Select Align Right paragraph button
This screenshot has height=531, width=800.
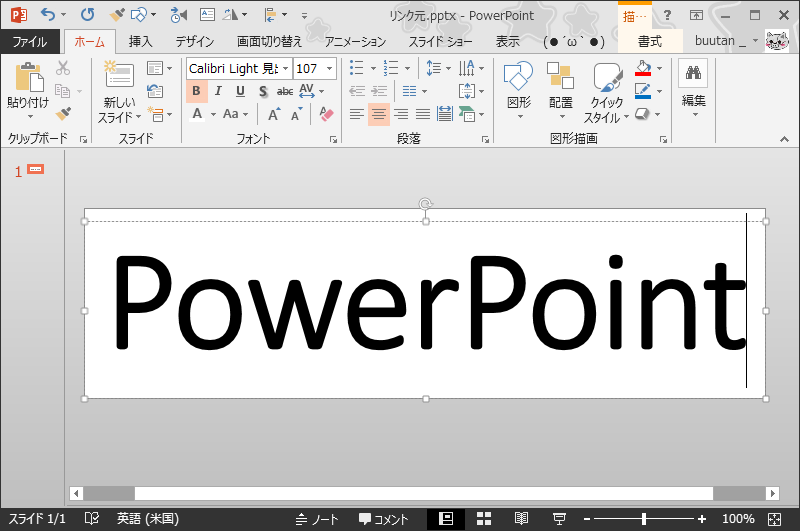click(x=401, y=114)
